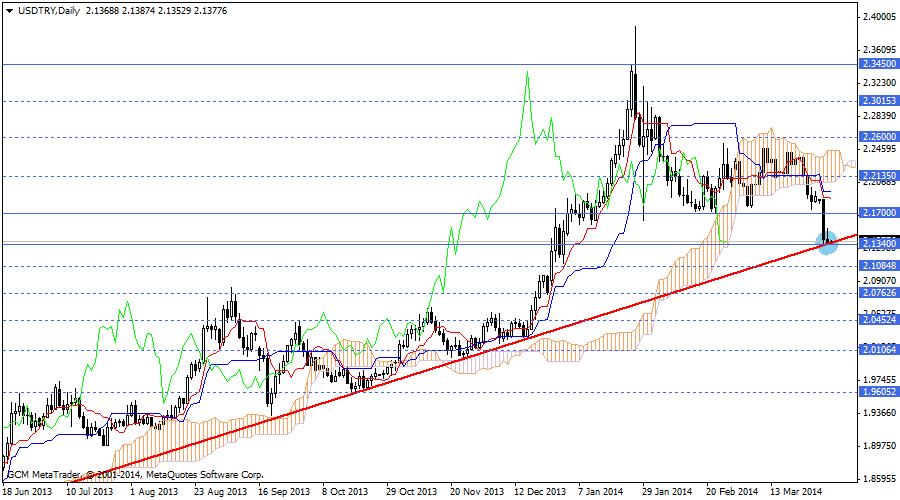This screenshot has height=500, width=900.
Task: Click the 2.36095 price scale value
Action: (x=879, y=50)
